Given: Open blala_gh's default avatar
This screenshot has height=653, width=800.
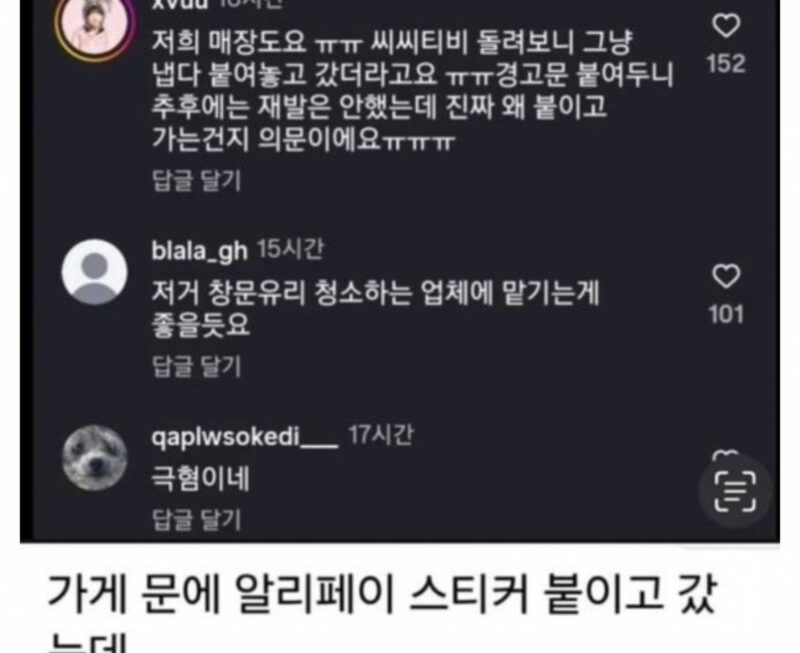Looking at the screenshot, I should coord(94,272).
